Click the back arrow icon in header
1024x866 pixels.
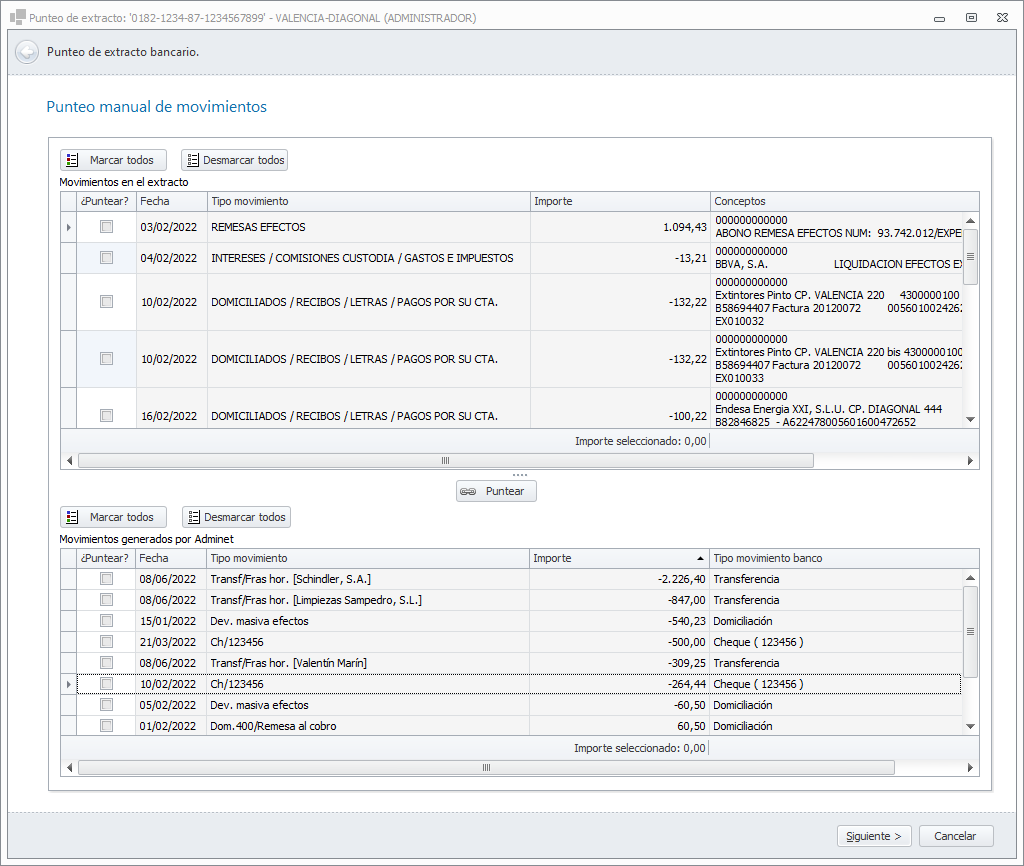[x=27, y=52]
